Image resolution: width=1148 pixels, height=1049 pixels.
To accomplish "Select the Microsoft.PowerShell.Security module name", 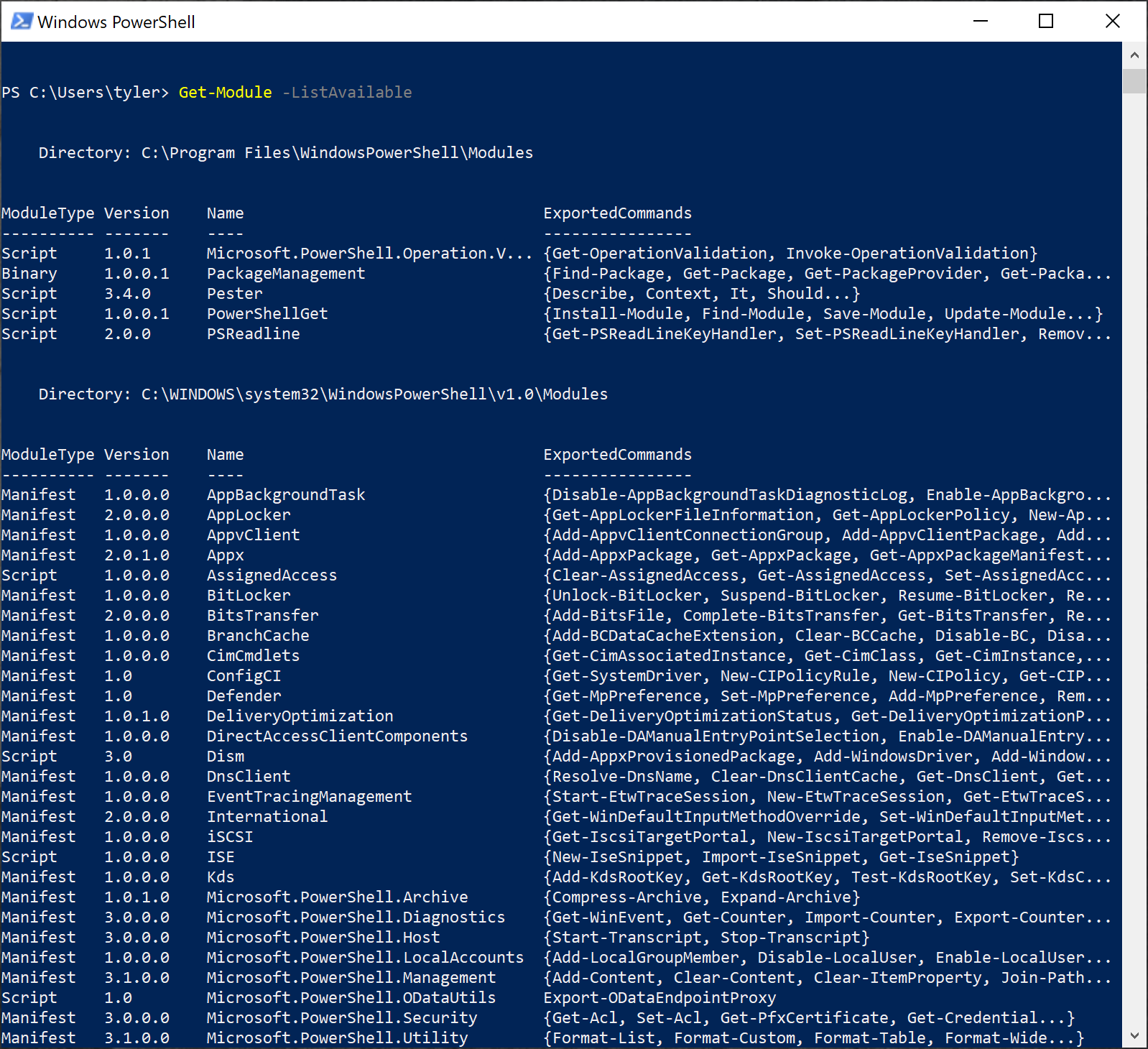I will 342,1017.
